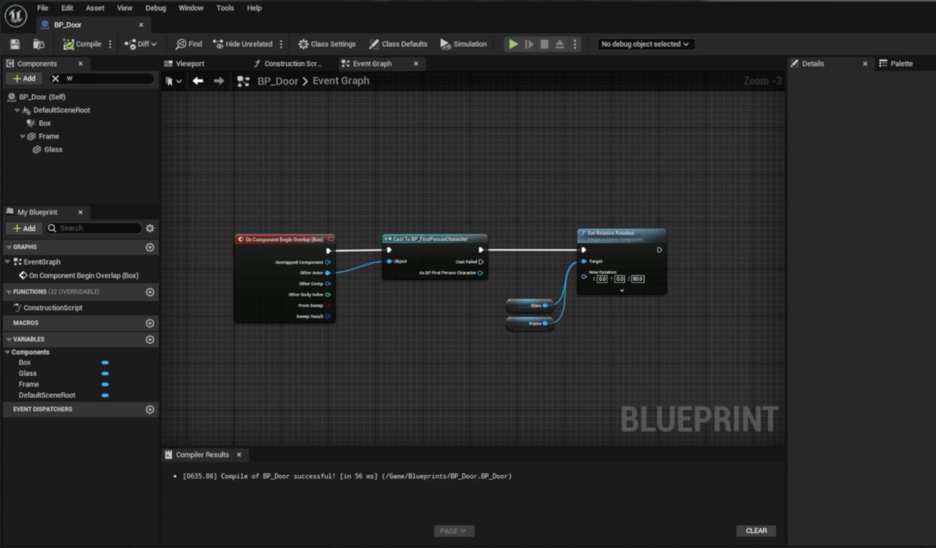Viewport: 936px width, 548px height.
Task: Click the My Blueprint search field
Action: pyautogui.click(x=94, y=229)
